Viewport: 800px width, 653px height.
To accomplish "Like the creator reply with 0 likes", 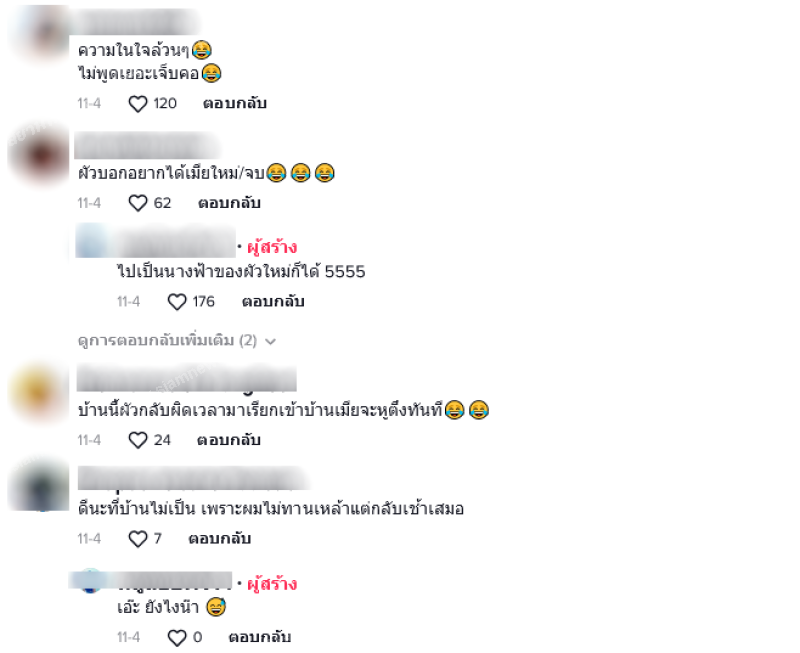I will [177, 638].
